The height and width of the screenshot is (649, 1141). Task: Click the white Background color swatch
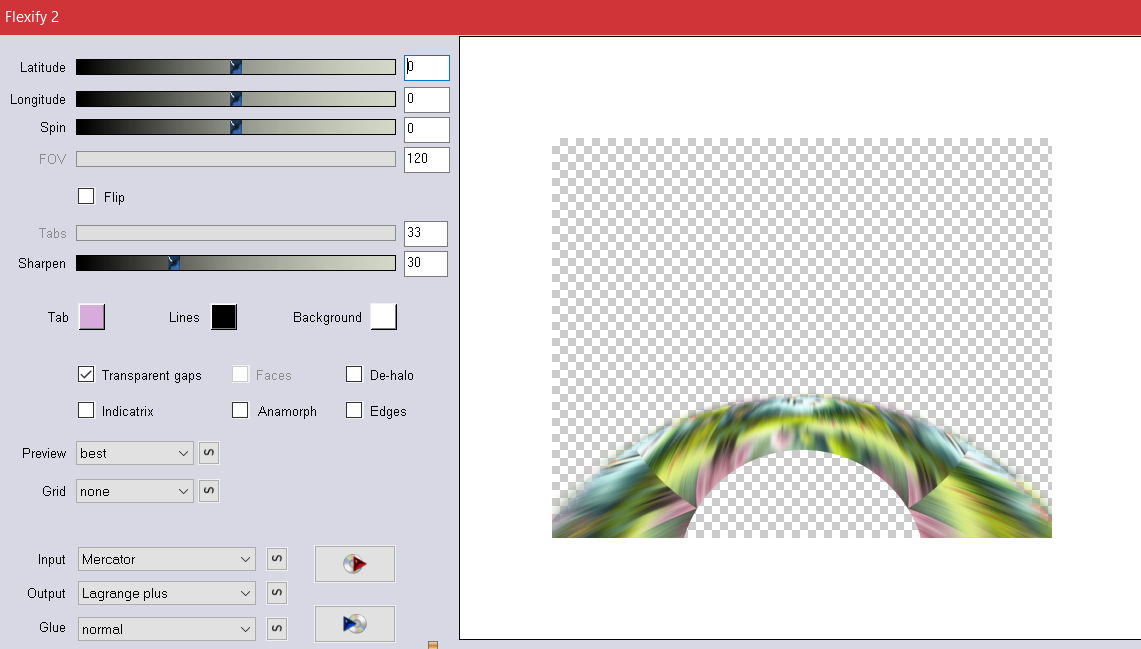[x=383, y=317]
